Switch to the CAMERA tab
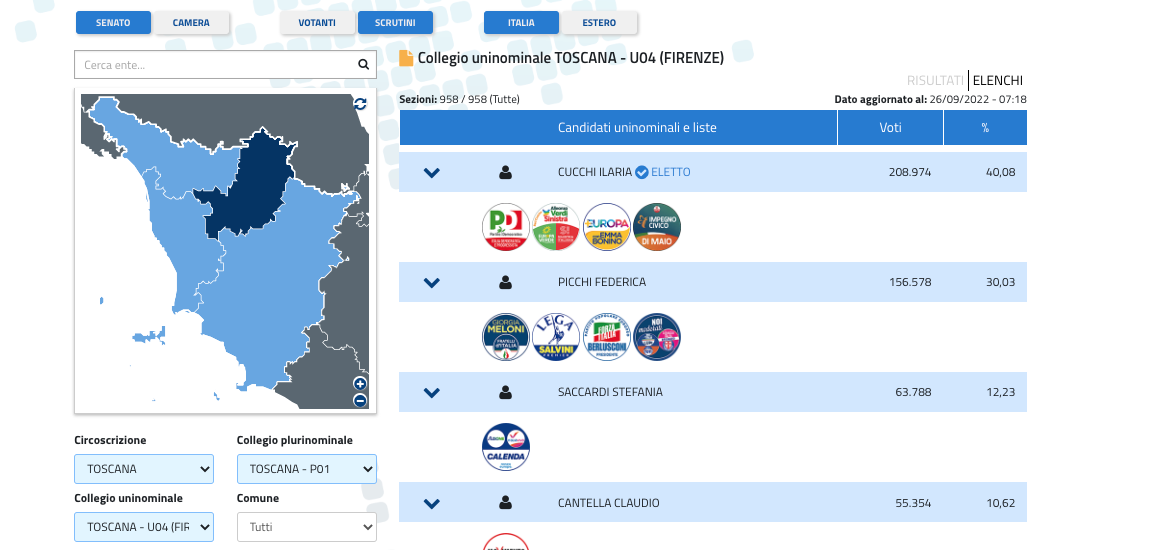 pyautogui.click(x=191, y=23)
